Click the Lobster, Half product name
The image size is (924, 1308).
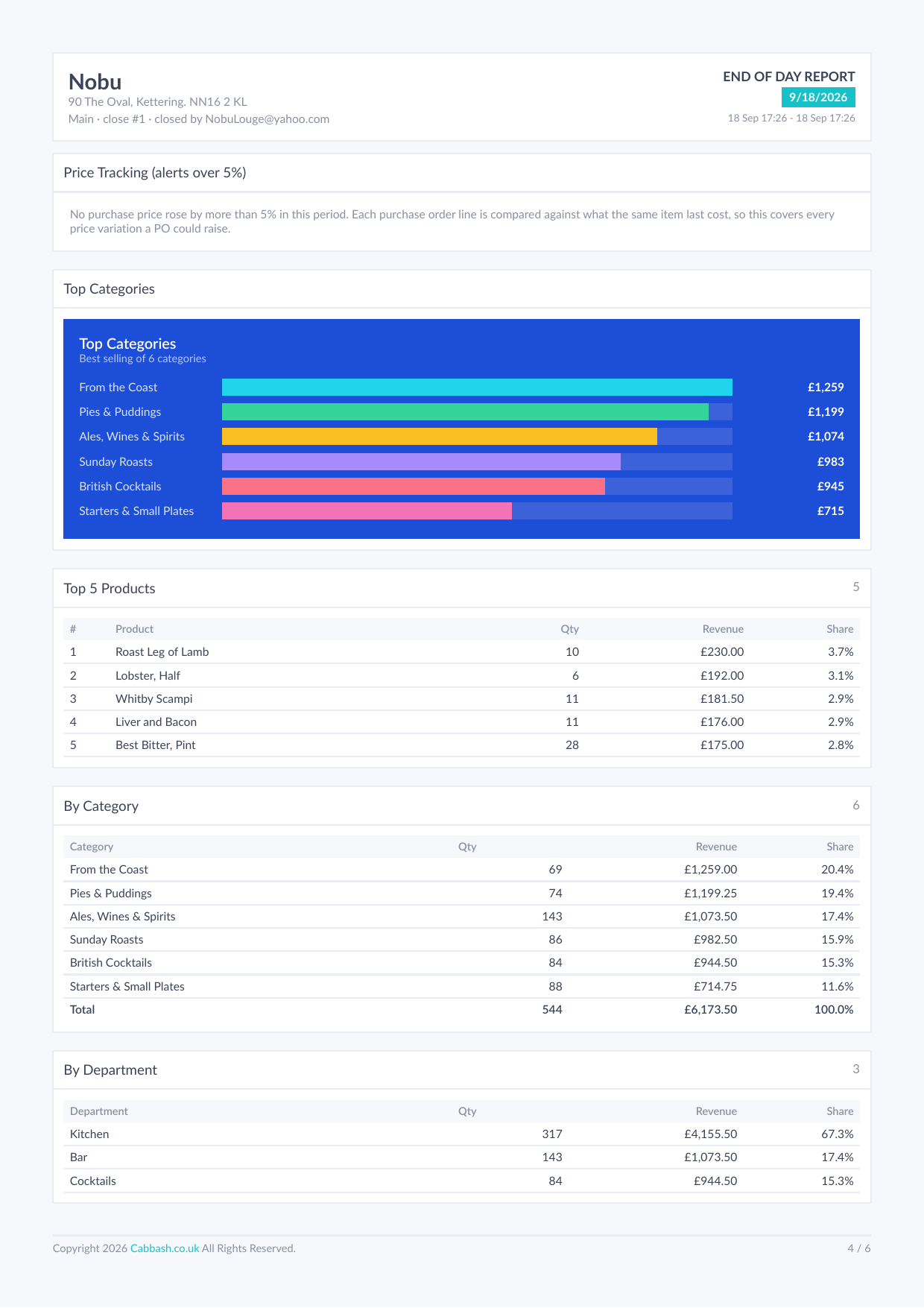click(148, 676)
